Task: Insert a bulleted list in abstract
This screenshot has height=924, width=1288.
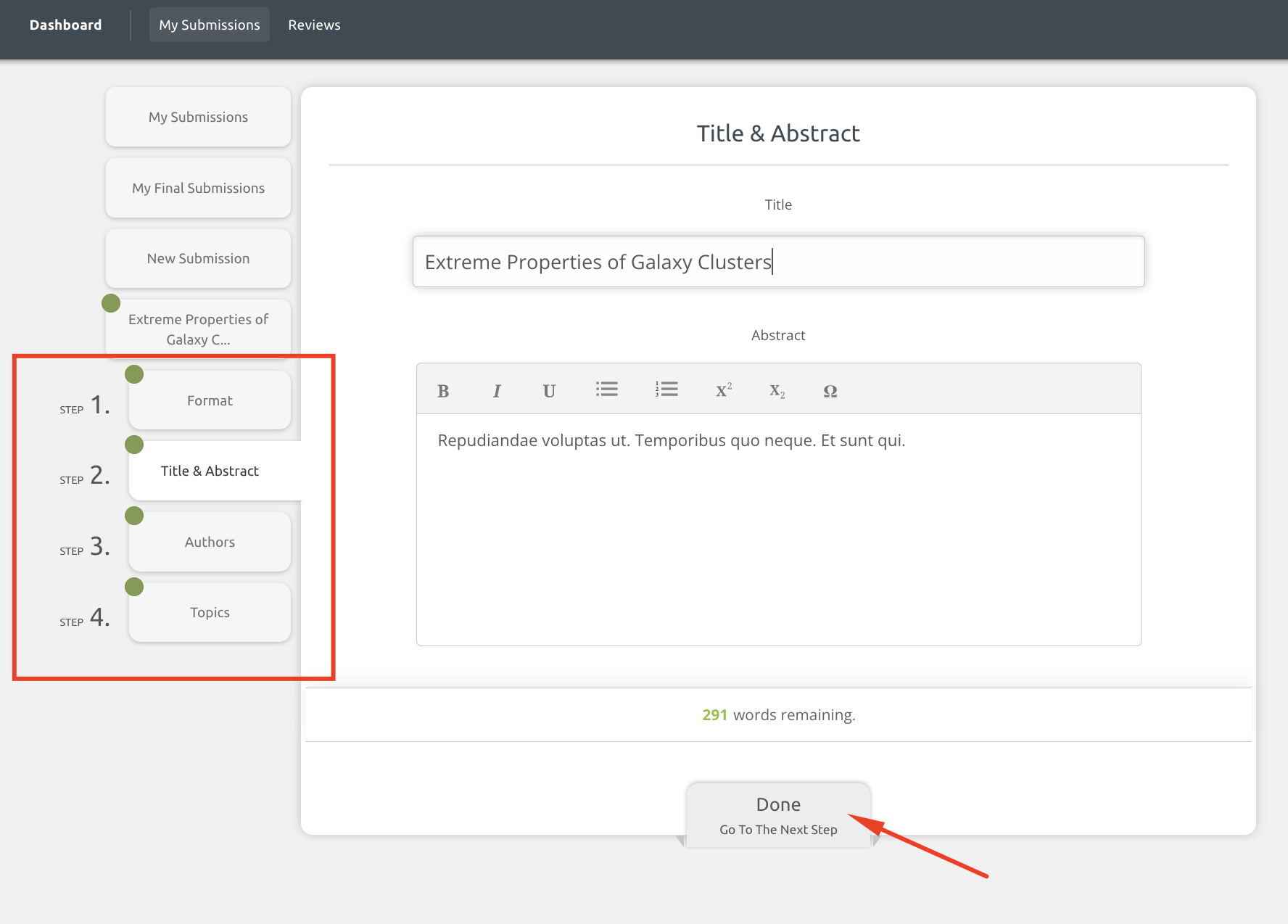Action: [606, 389]
